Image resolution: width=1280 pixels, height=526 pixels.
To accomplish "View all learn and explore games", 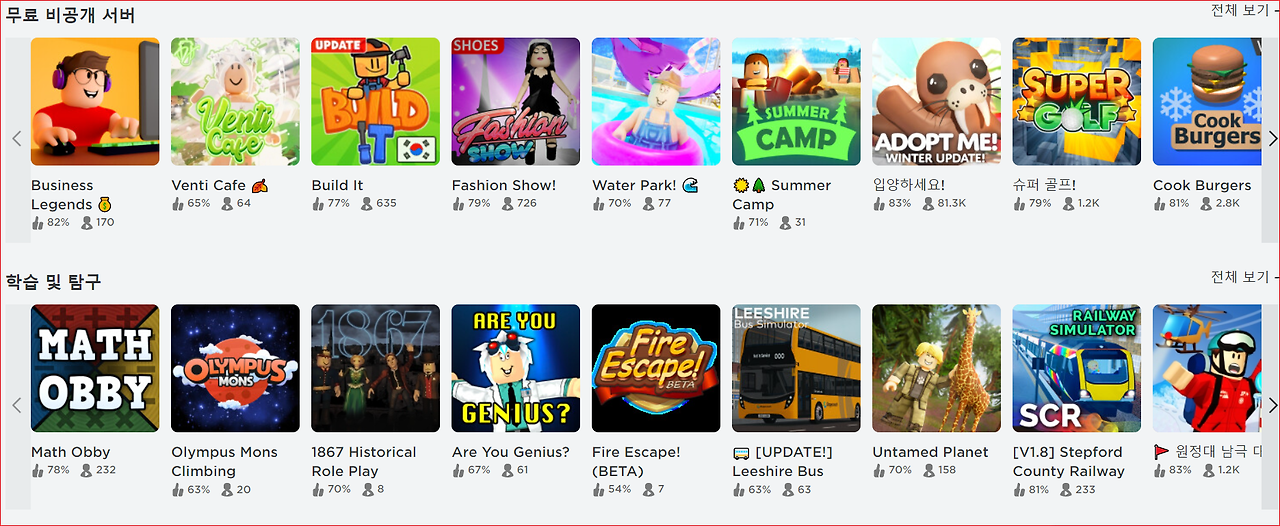I will pyautogui.click(x=1240, y=277).
